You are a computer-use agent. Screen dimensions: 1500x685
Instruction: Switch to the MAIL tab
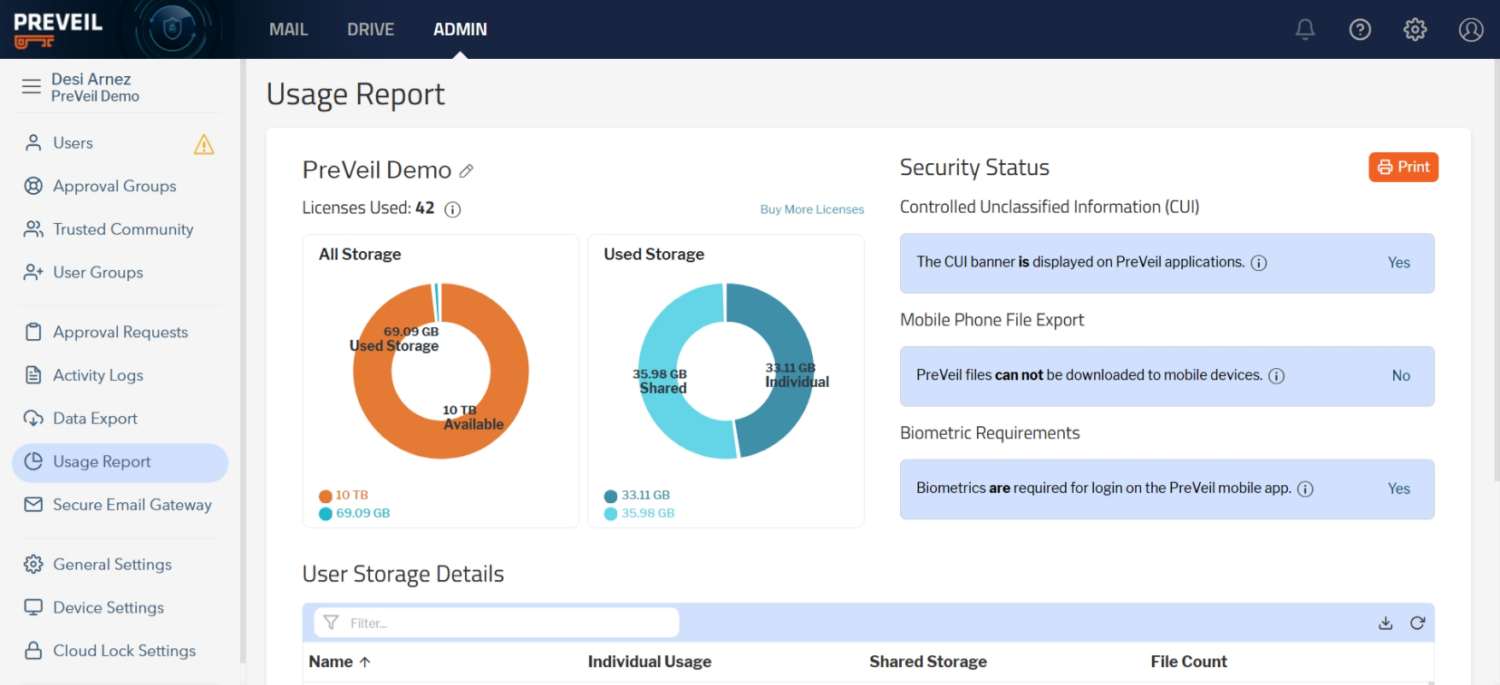click(x=288, y=30)
